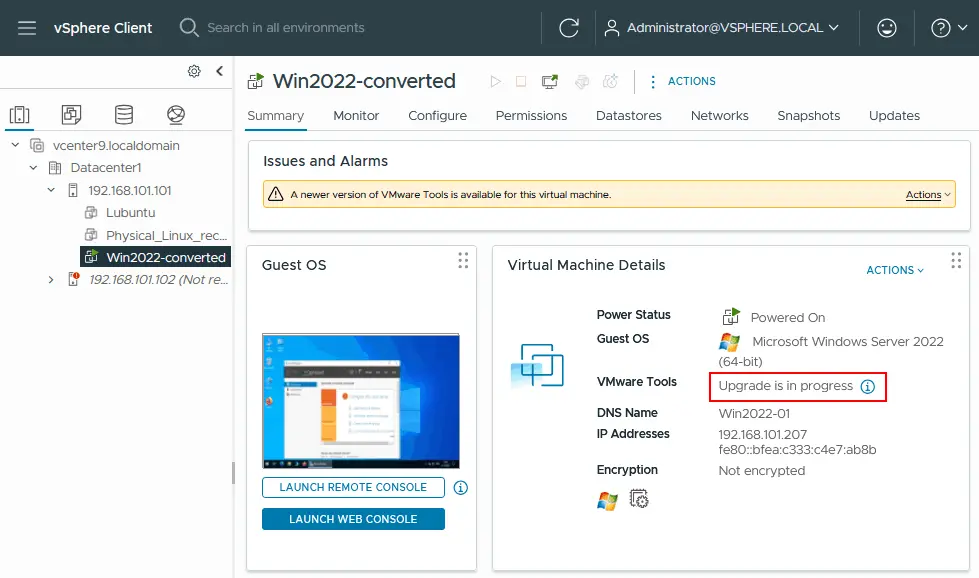Collapse the navigator sidebar panel
This screenshot has height=578, width=979.
coord(219,71)
